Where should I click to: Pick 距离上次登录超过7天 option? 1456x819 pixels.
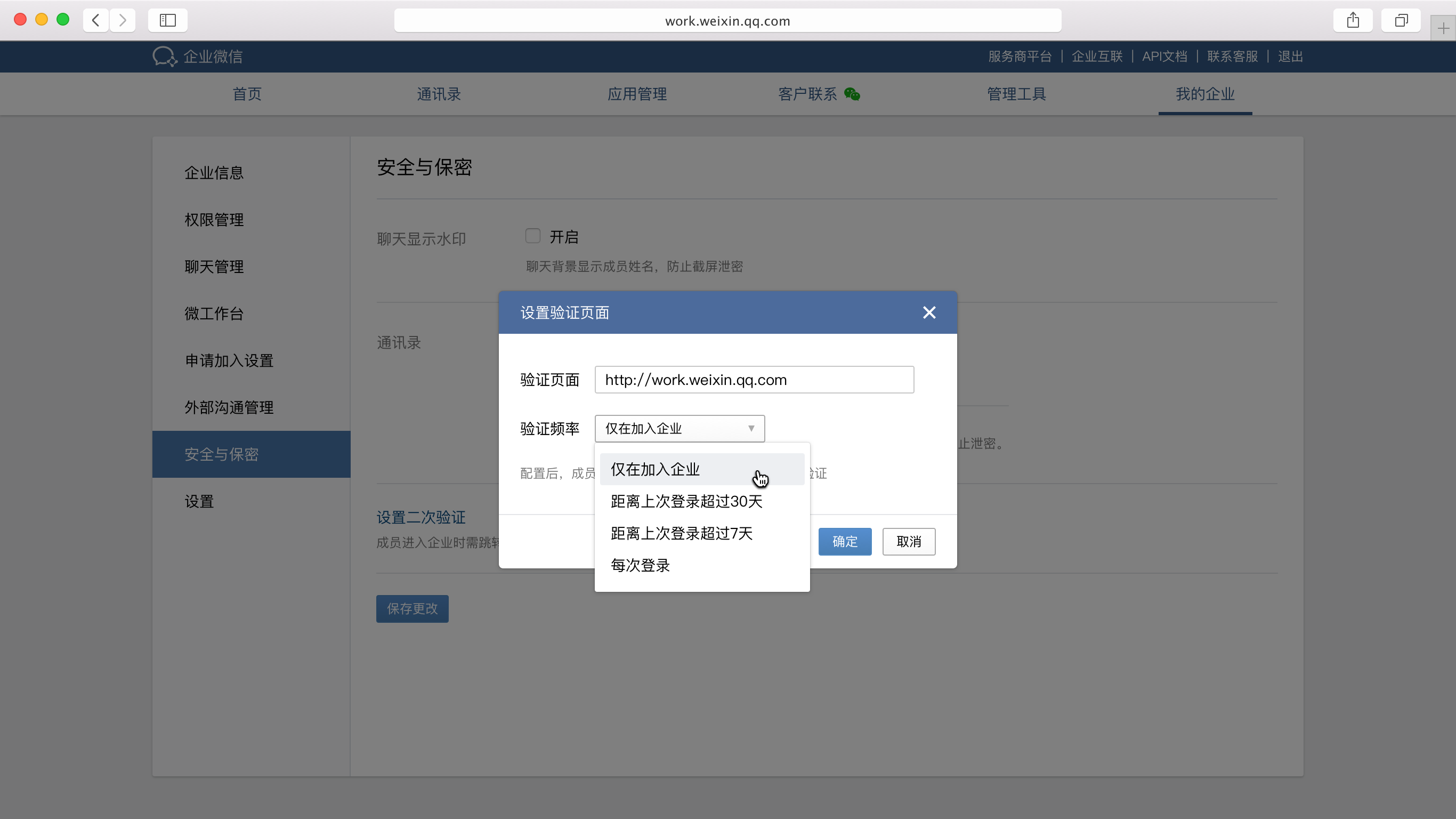click(x=681, y=533)
